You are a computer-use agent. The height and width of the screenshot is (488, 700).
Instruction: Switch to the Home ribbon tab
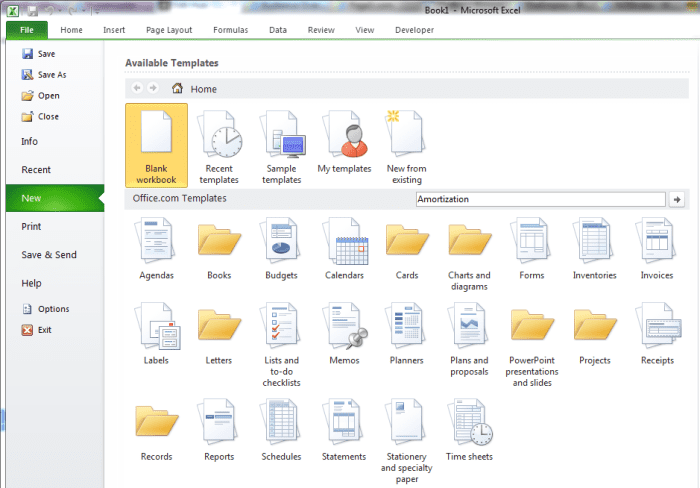click(71, 30)
